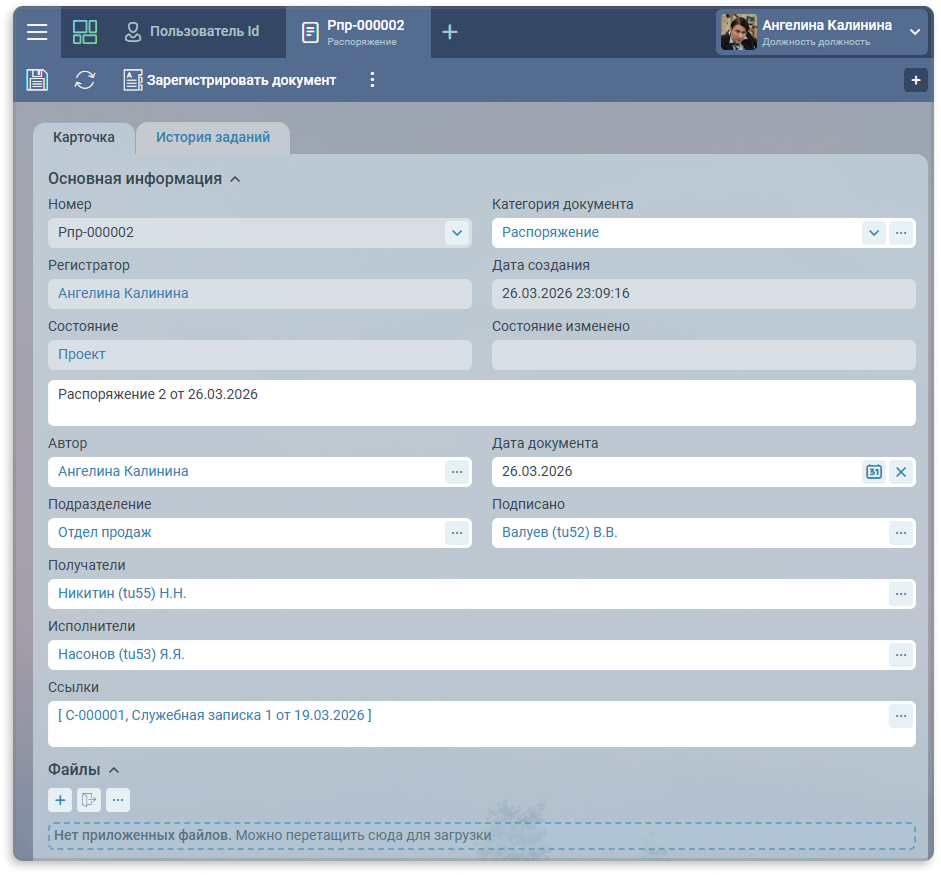
Task: Open the Пользователь Id tab
Action: point(192,32)
